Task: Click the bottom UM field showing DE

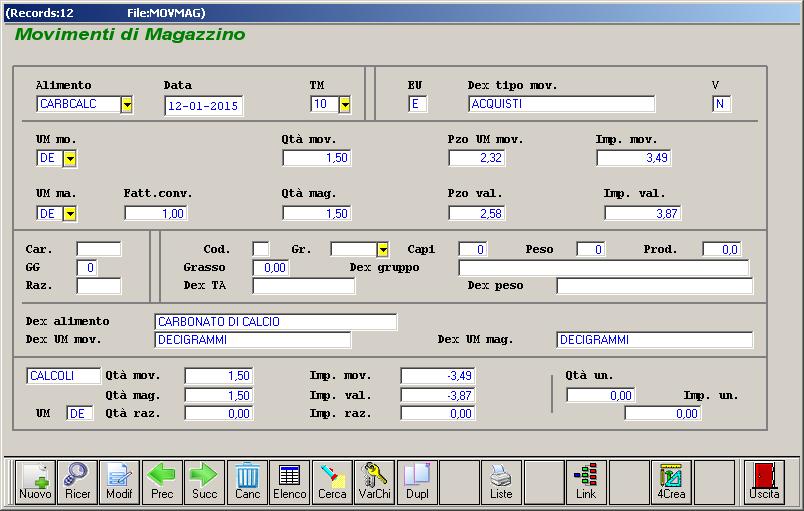Action: [80, 414]
